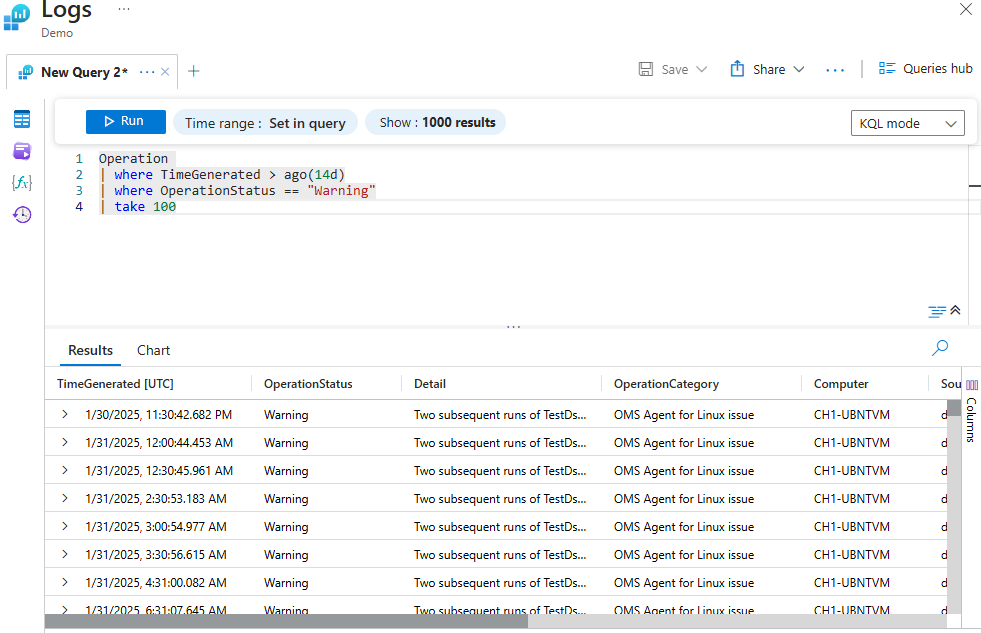The width and height of the screenshot is (981, 633).
Task: Change Show 1000 results limit
Action: click(436, 122)
